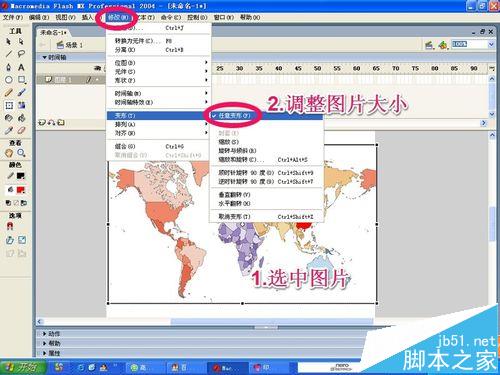Open the 对齐 submenu
Image resolution: width=500 pixels, height=375 pixels.
coord(159,133)
